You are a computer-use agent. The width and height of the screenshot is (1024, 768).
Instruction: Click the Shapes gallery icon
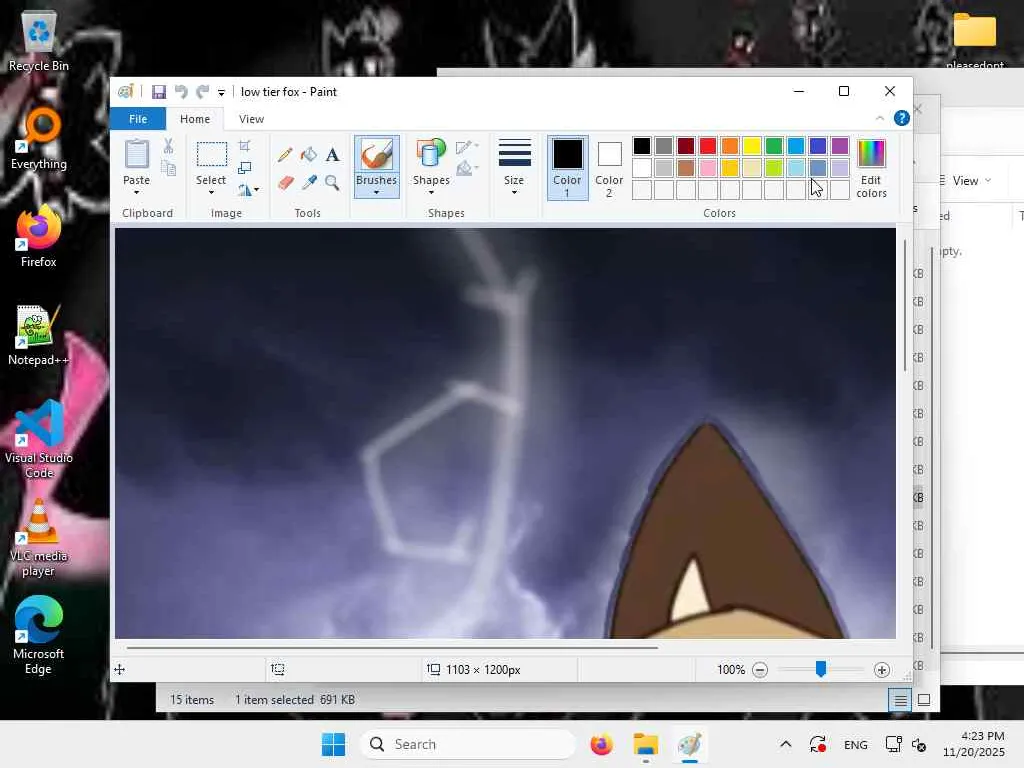tap(431, 154)
